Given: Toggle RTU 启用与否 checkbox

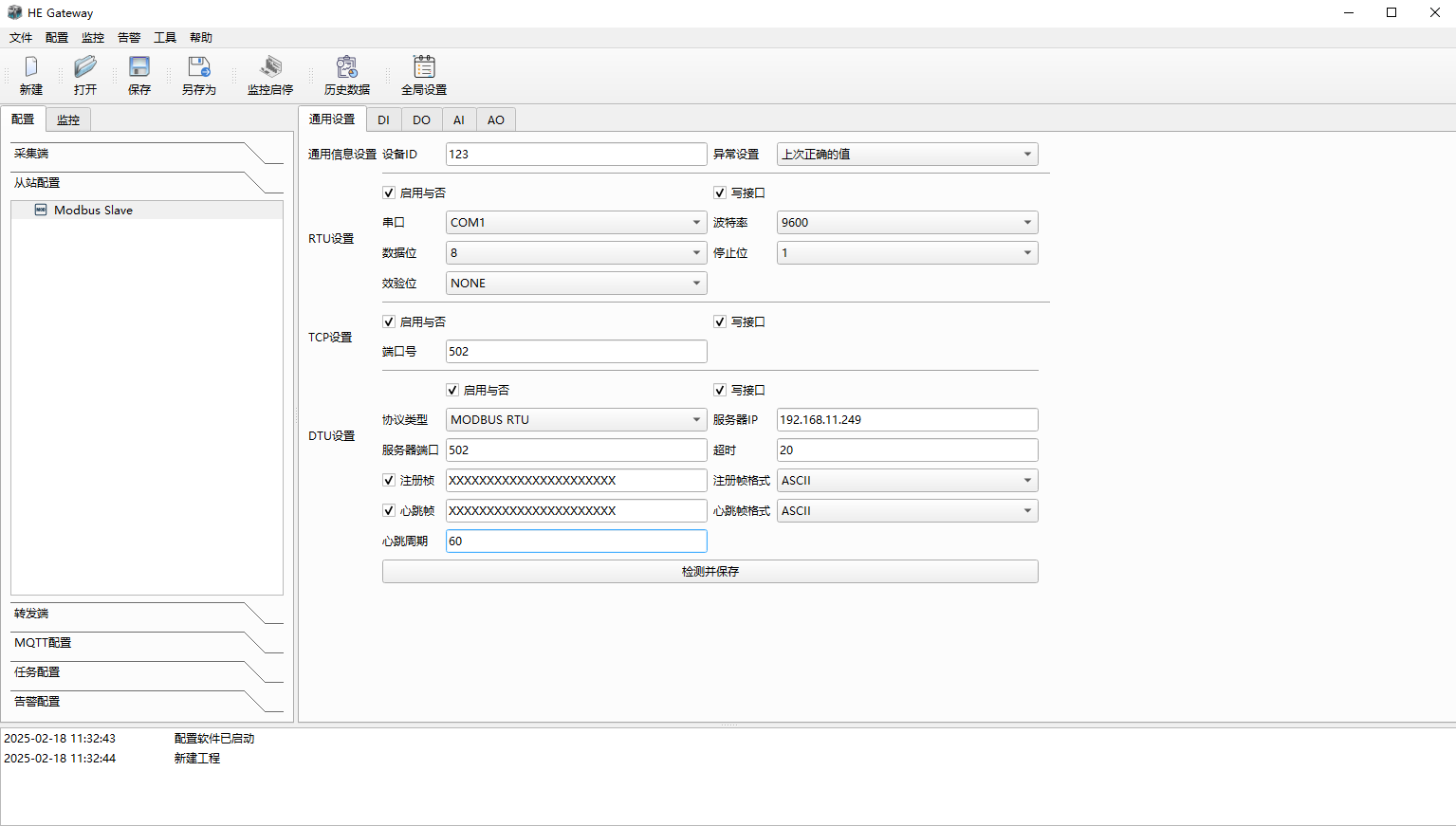Looking at the screenshot, I should click(389, 193).
